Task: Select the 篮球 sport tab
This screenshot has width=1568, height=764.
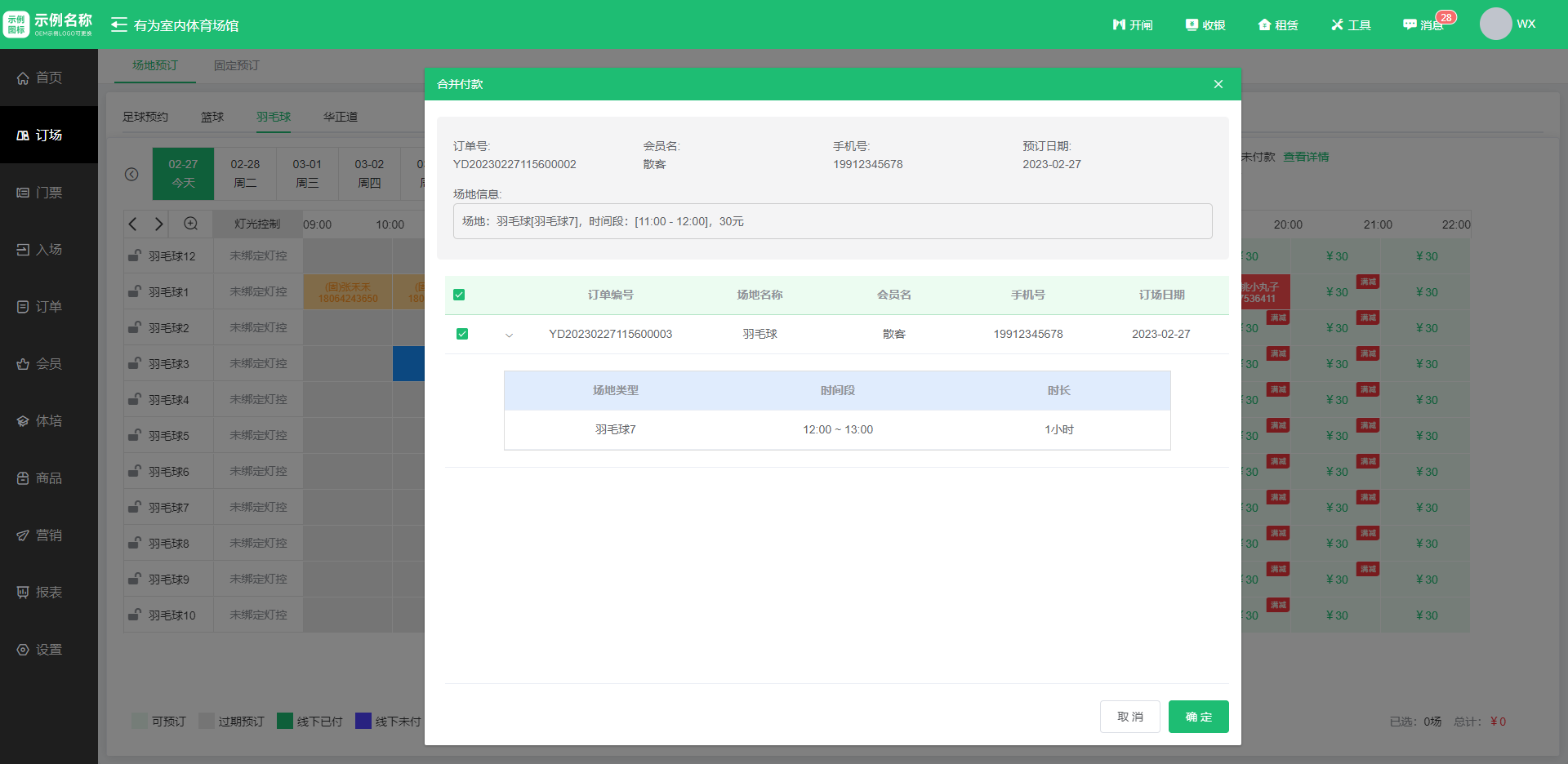Action: tap(212, 117)
